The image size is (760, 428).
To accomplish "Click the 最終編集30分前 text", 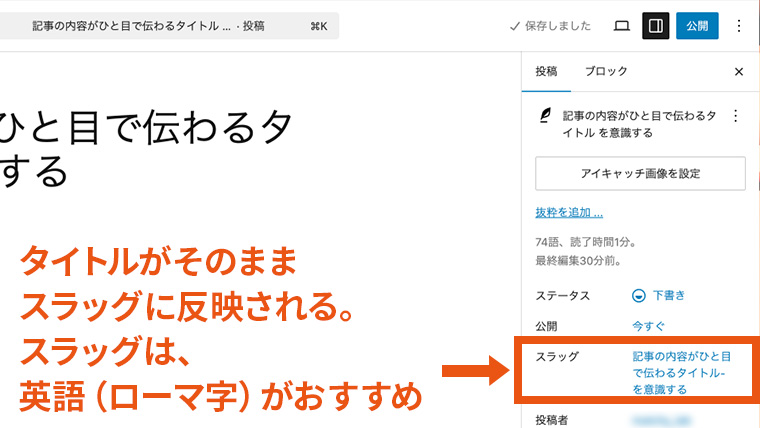I will [x=578, y=261].
